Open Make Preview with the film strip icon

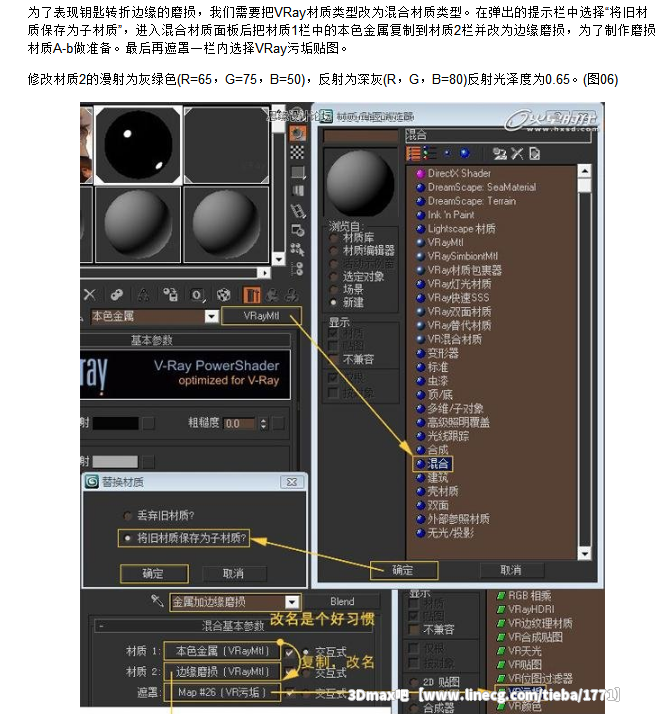pyautogui.click(x=297, y=210)
